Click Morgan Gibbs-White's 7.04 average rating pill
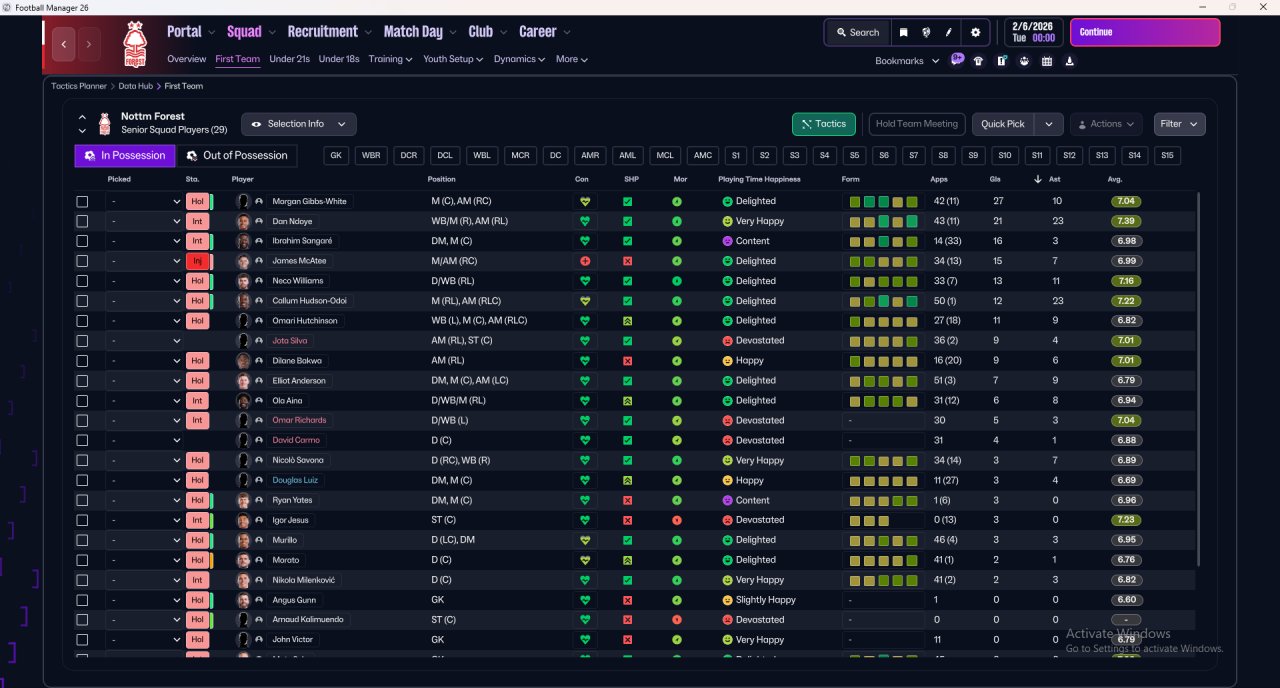The image size is (1280, 688). coord(1125,201)
